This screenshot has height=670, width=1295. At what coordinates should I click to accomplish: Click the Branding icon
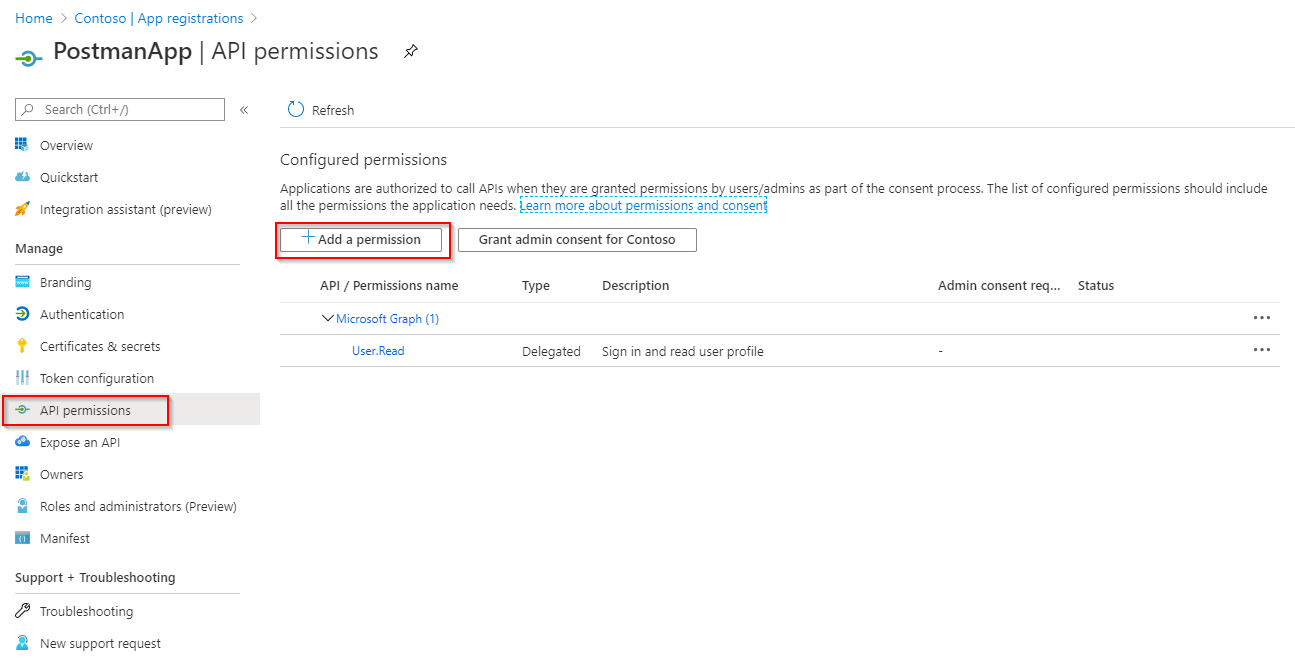click(22, 282)
